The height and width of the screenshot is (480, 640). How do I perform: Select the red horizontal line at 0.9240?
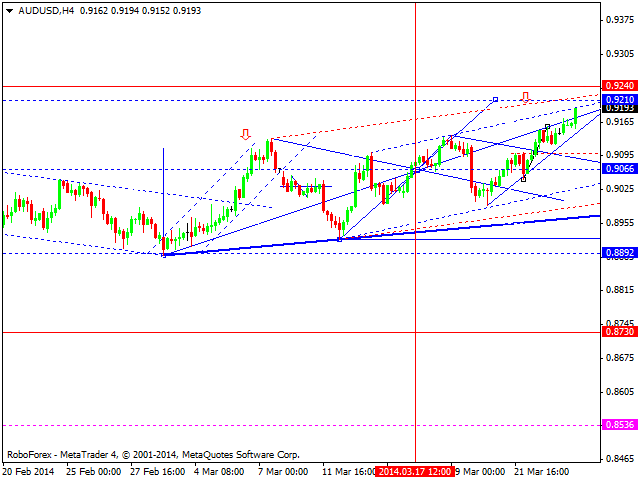coord(300,87)
